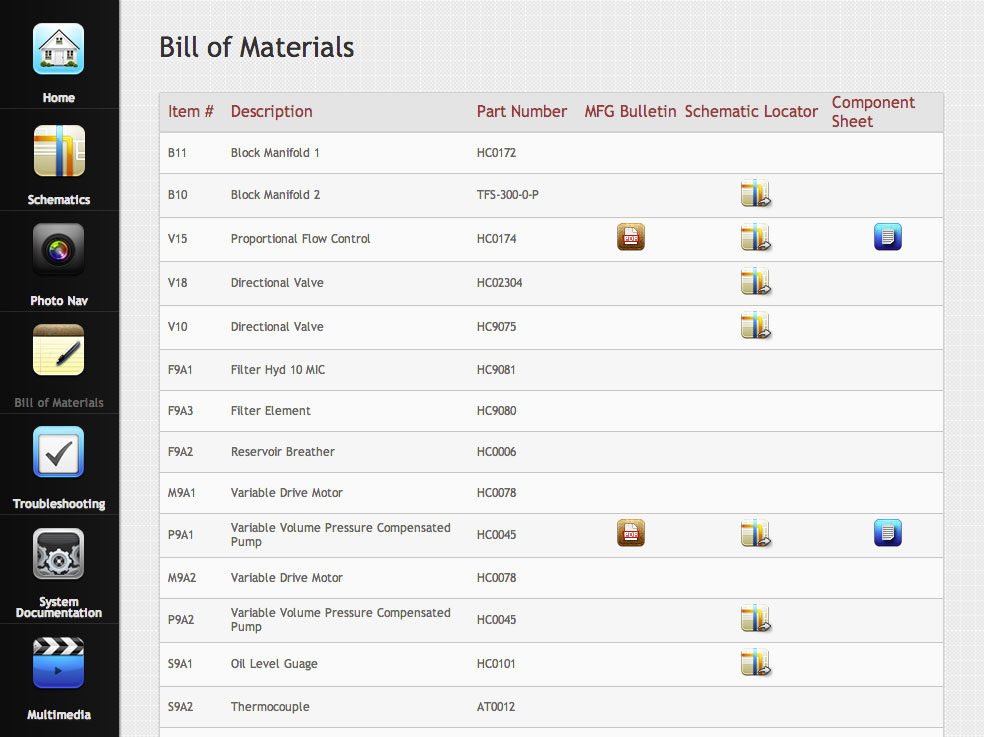
Task: Open MFG Bulletin PDF for P9A1 pump
Action: click(630, 534)
